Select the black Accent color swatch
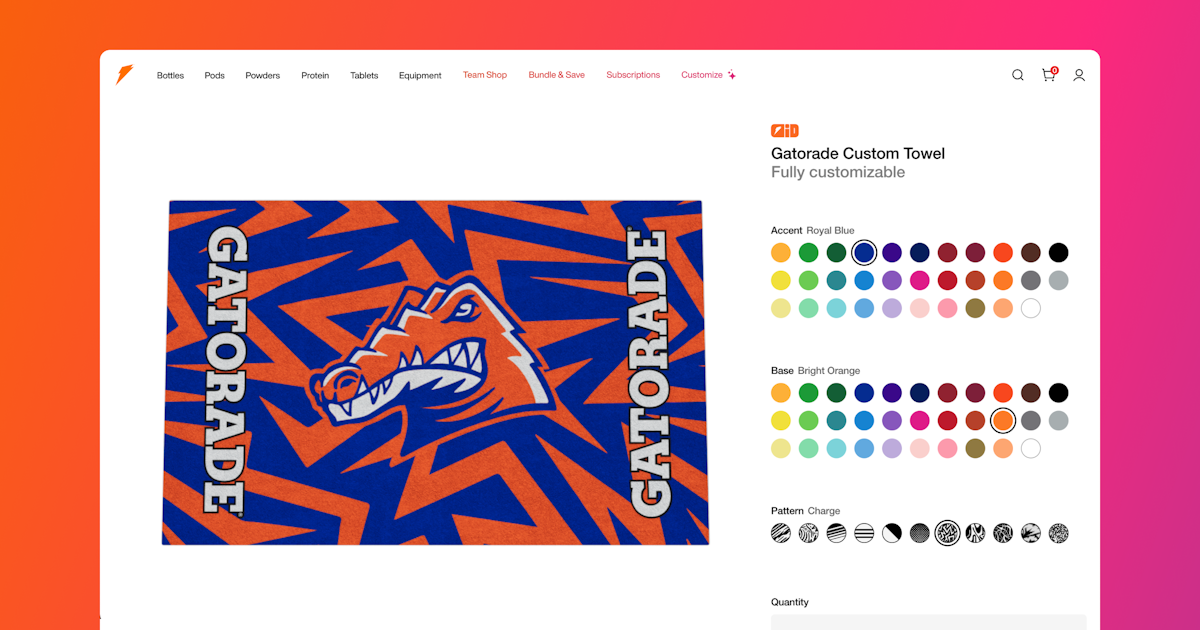The width and height of the screenshot is (1200, 630). [1058, 252]
